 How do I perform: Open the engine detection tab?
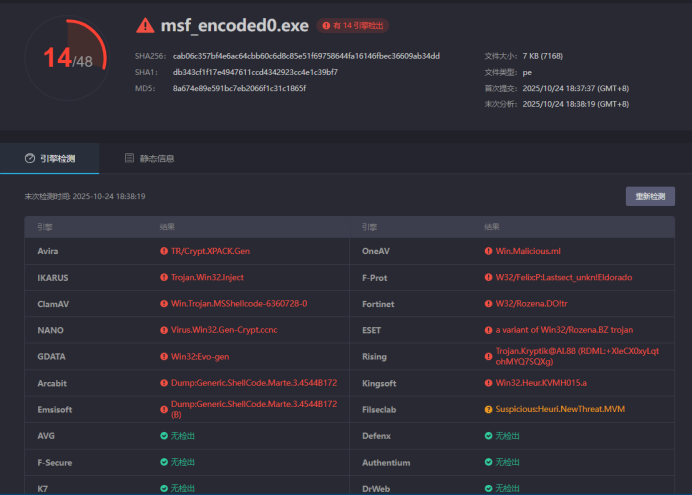coord(49,158)
